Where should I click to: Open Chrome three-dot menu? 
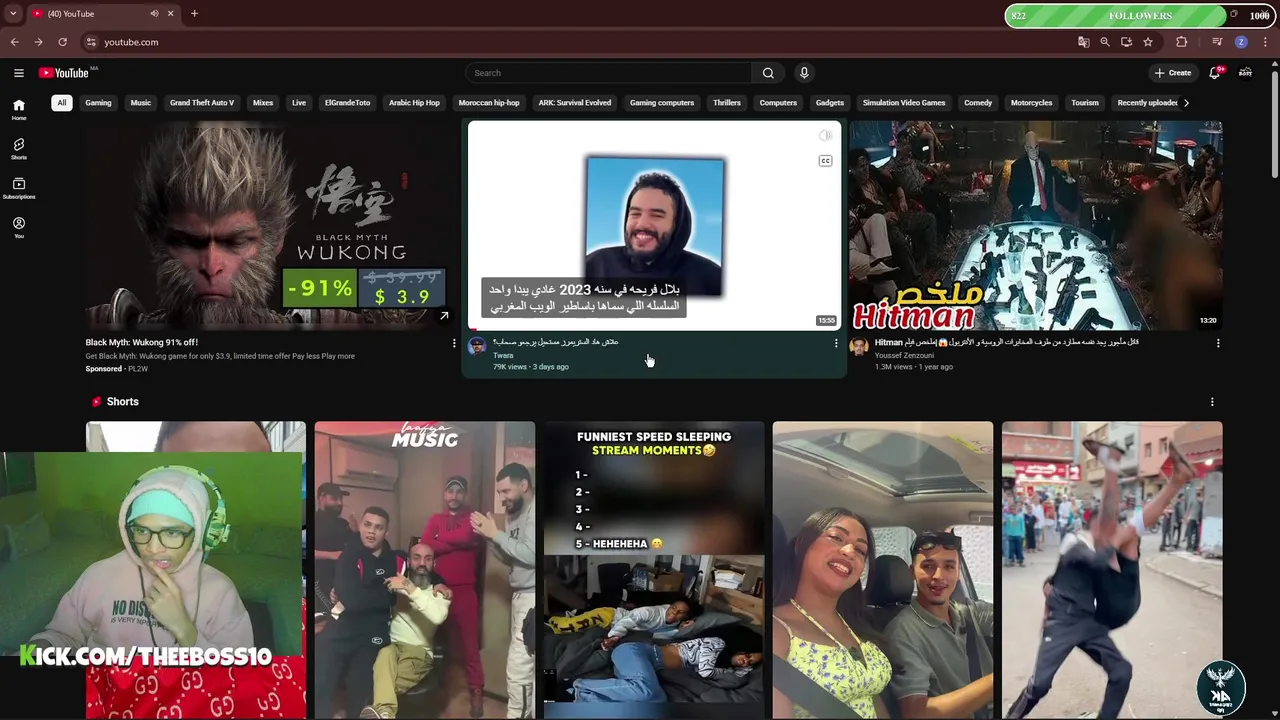(x=1265, y=42)
